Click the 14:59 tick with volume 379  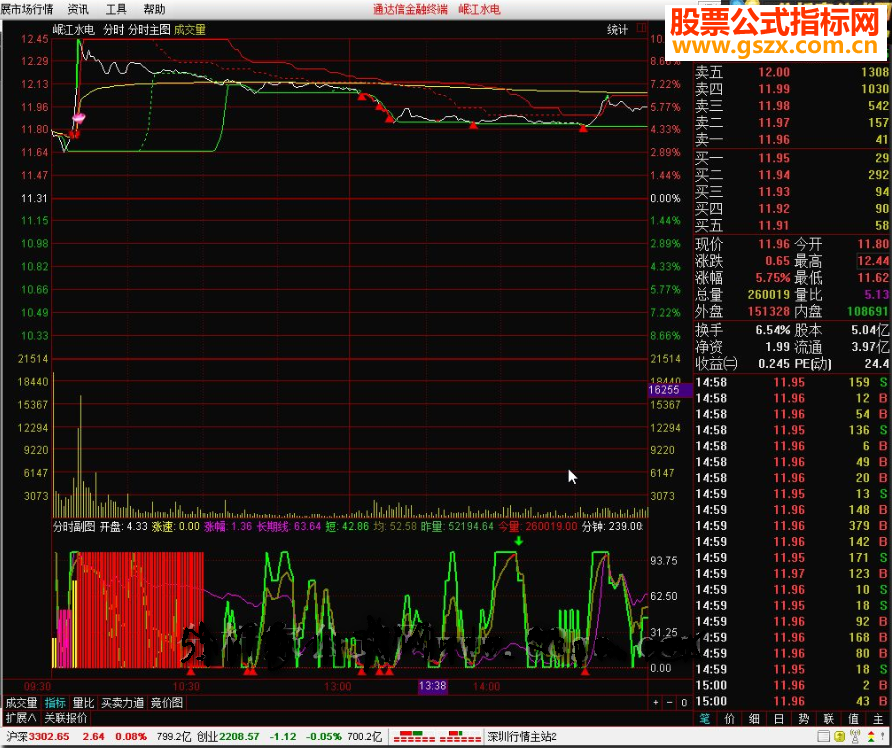coord(792,526)
